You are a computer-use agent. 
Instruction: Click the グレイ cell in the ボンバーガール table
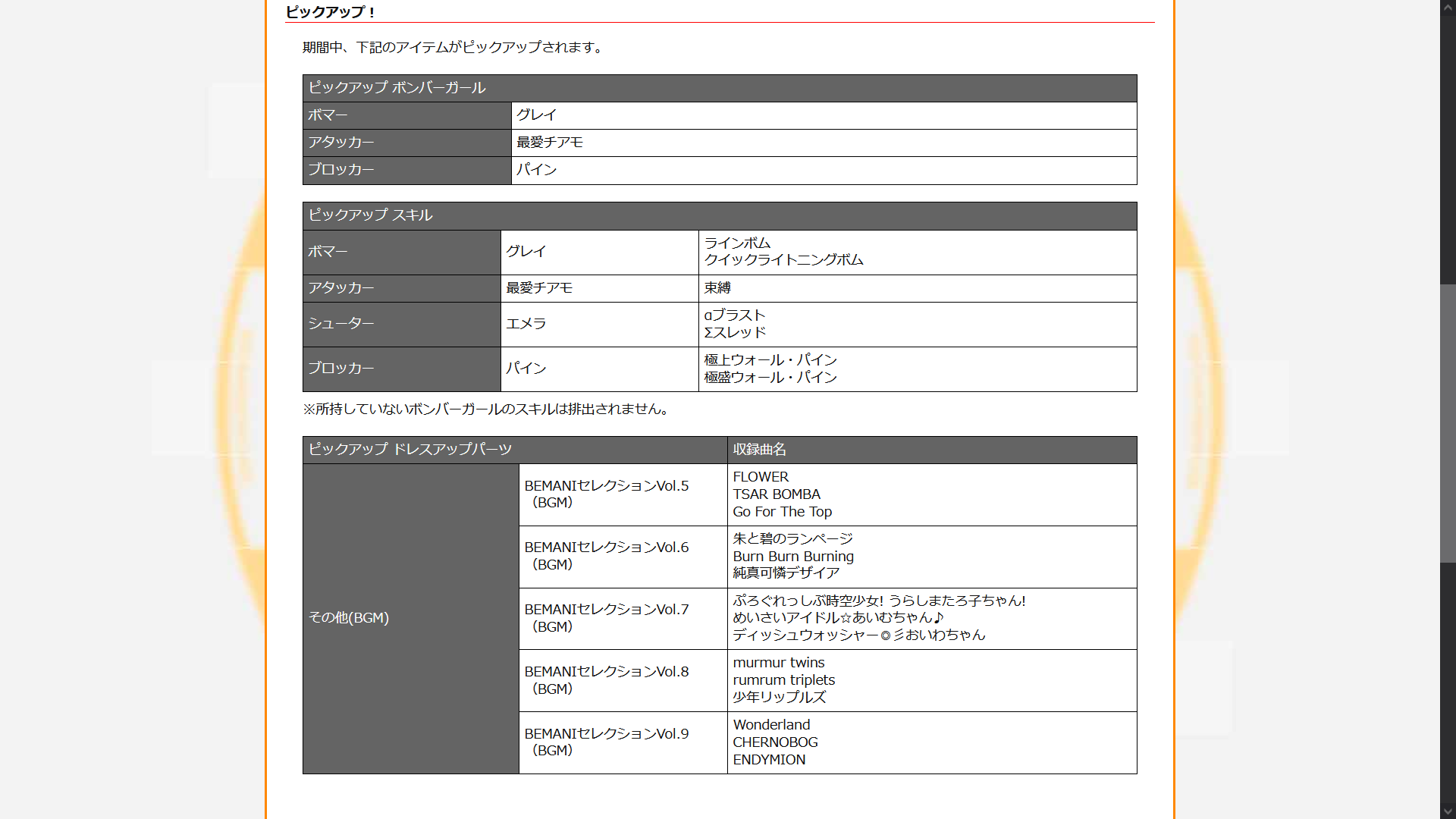(824, 115)
